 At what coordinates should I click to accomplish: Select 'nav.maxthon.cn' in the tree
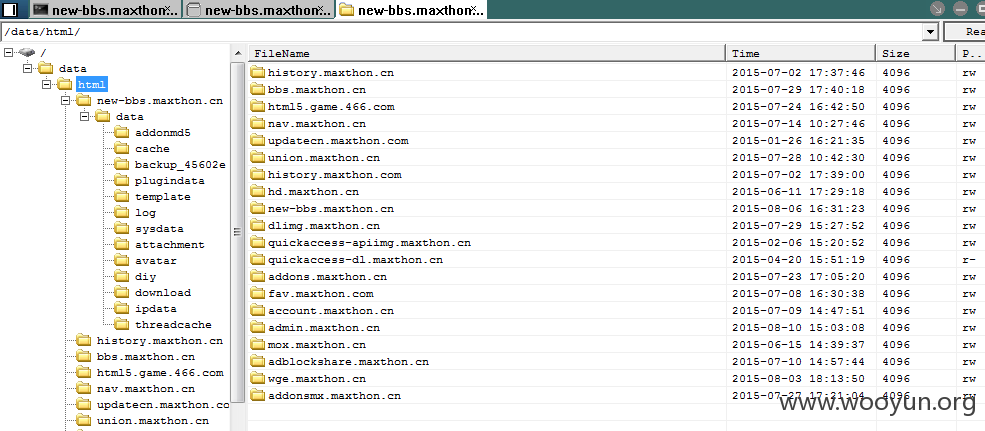point(146,389)
